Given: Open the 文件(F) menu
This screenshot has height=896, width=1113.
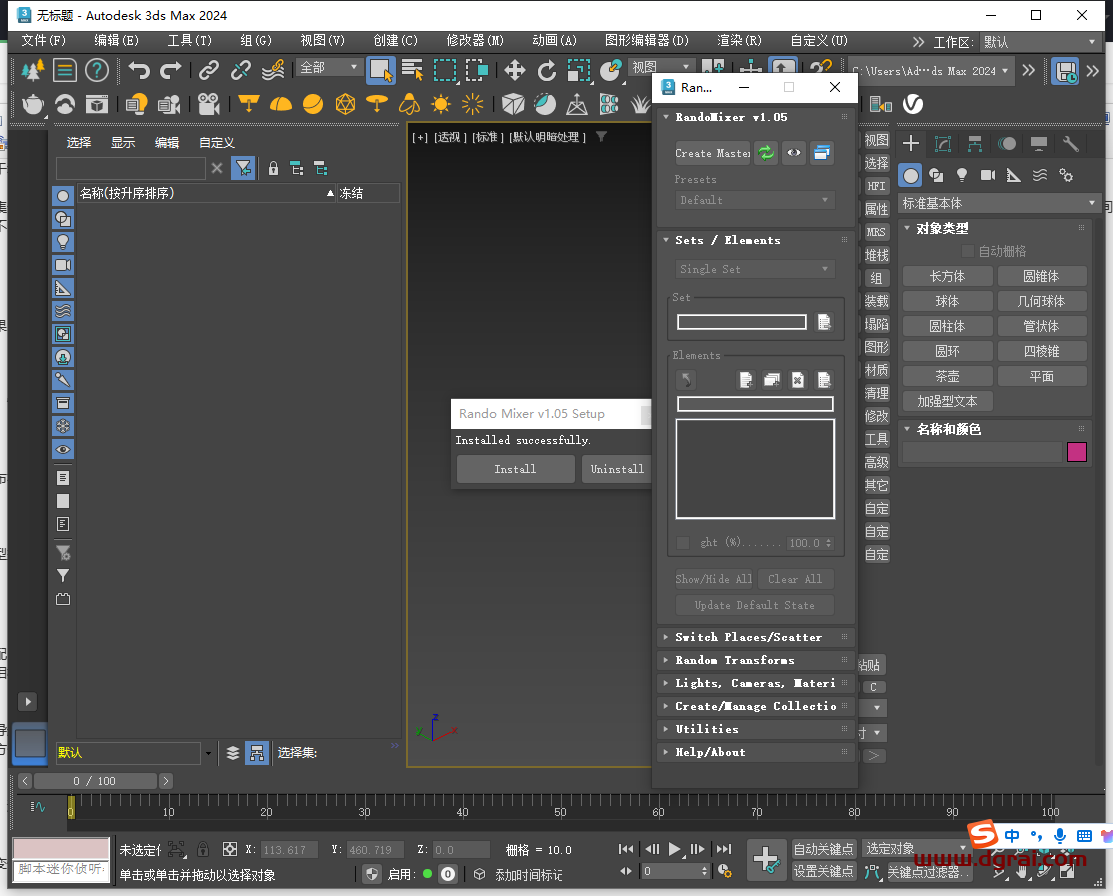Looking at the screenshot, I should click(43, 40).
